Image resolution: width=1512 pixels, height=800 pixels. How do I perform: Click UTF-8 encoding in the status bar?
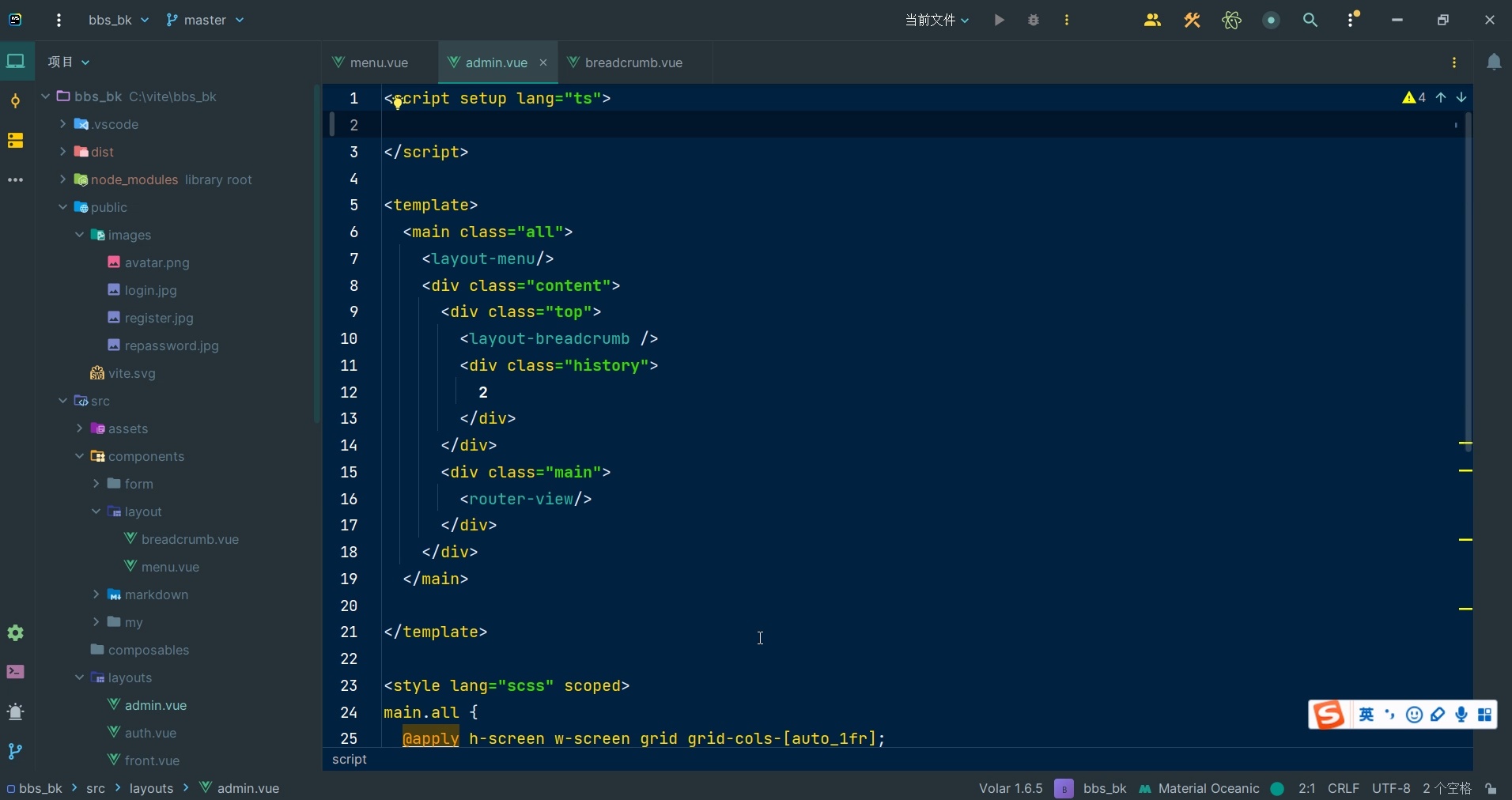1389,788
